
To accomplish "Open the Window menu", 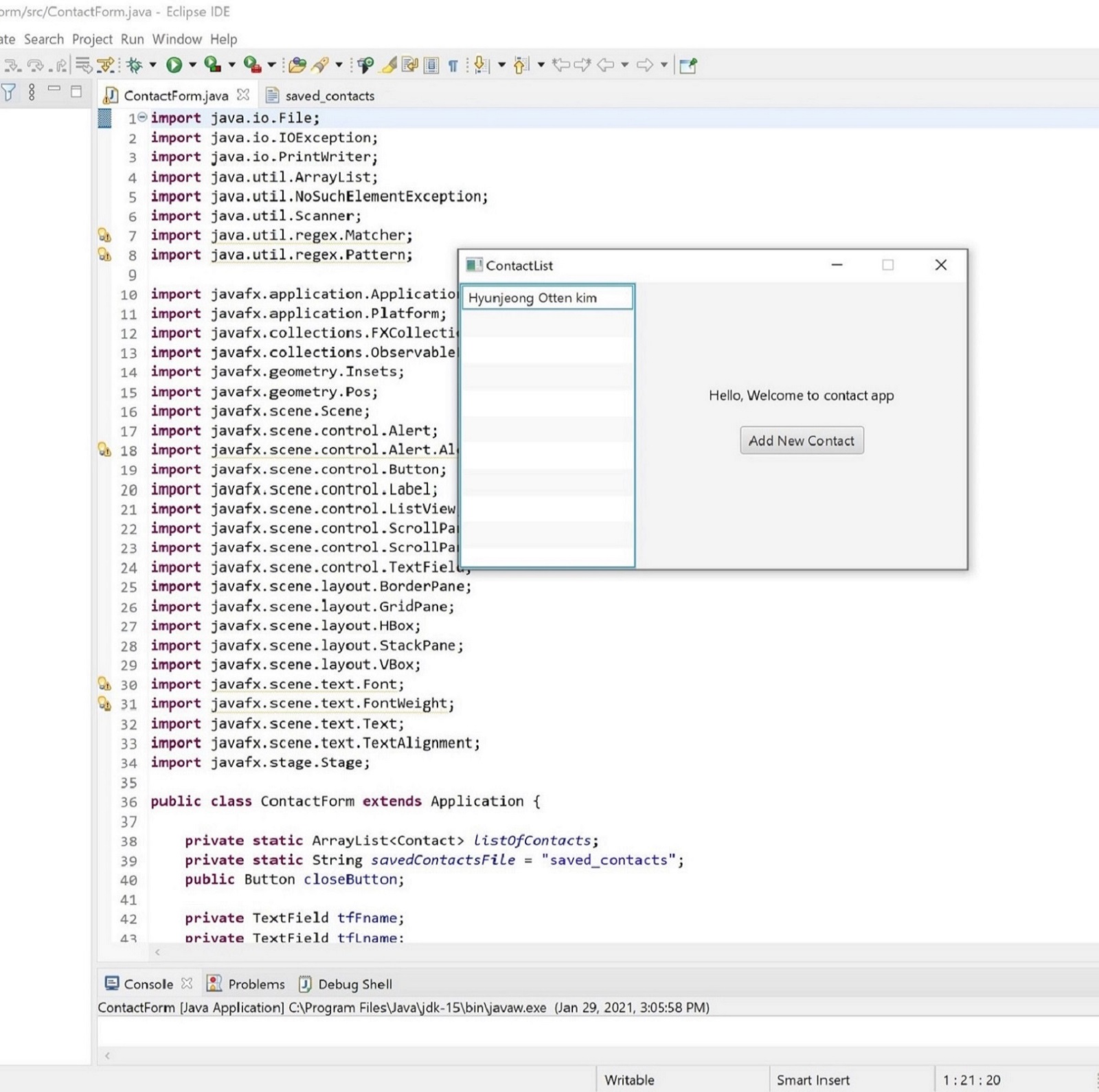I will click(x=177, y=39).
